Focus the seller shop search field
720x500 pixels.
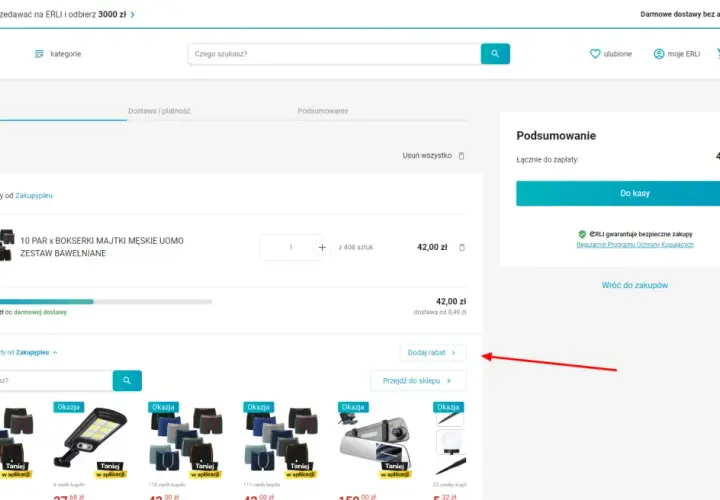(55, 381)
